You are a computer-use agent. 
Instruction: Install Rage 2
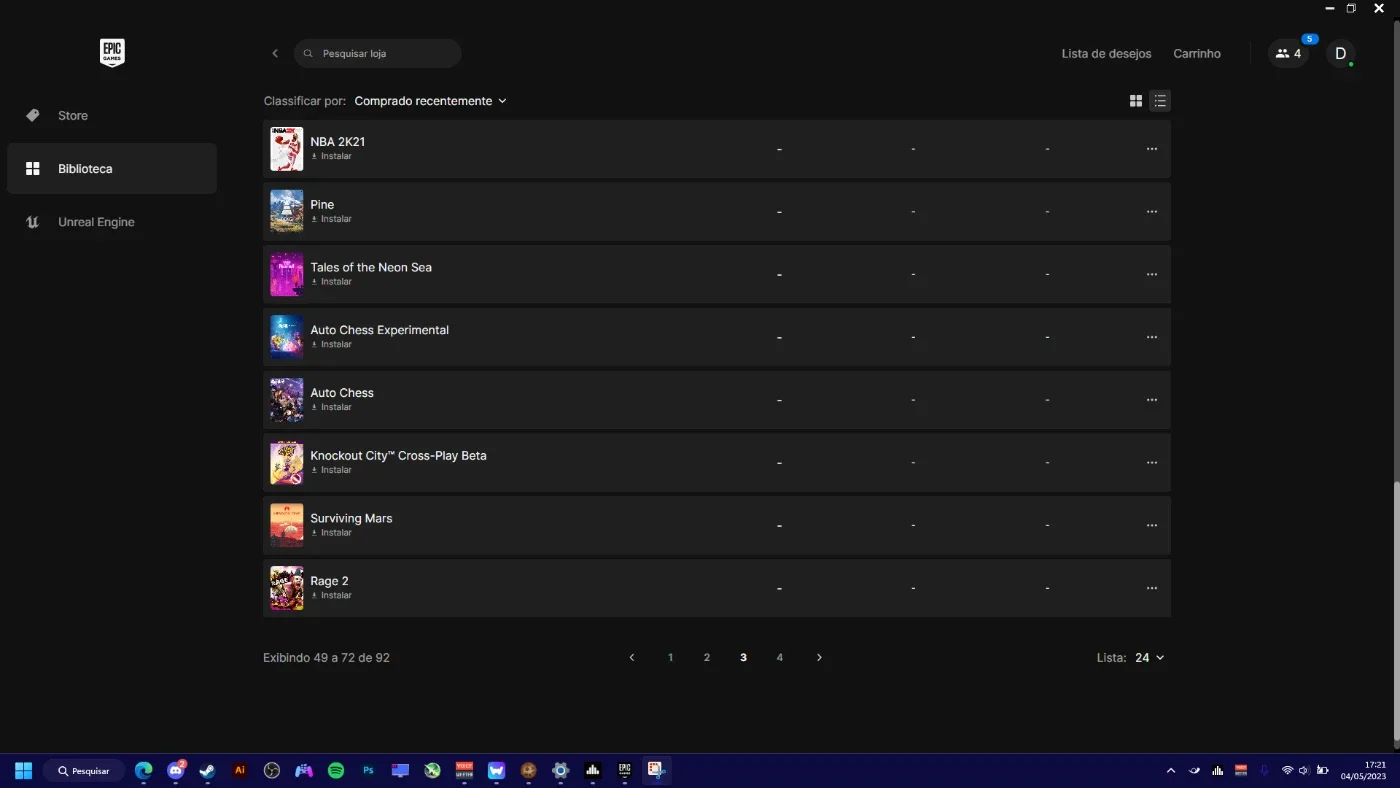pyautogui.click(x=331, y=596)
